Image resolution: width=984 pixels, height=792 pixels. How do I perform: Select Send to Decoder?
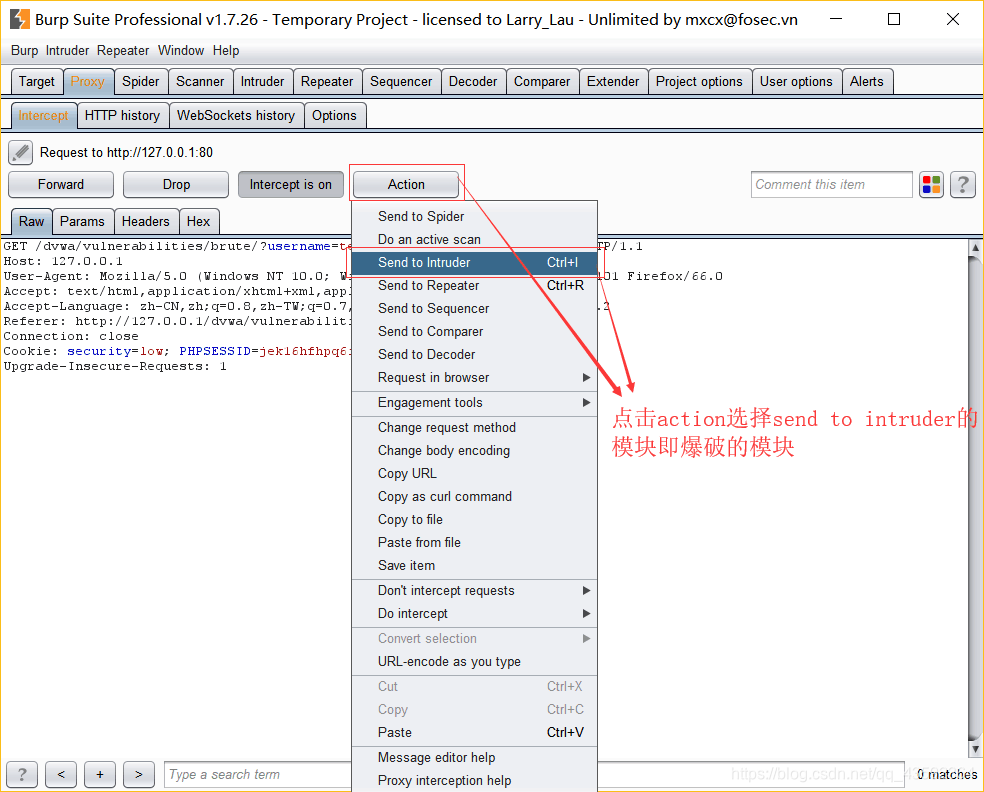coord(474,355)
